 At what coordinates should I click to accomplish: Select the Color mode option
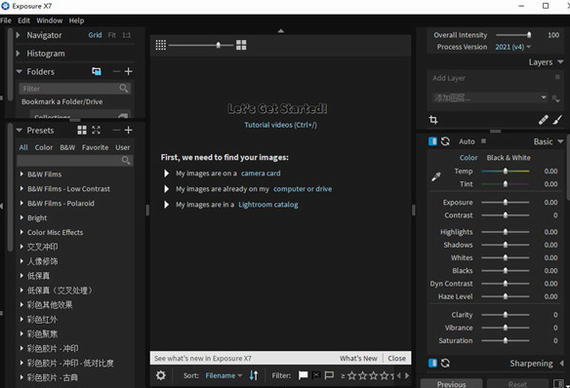468,157
